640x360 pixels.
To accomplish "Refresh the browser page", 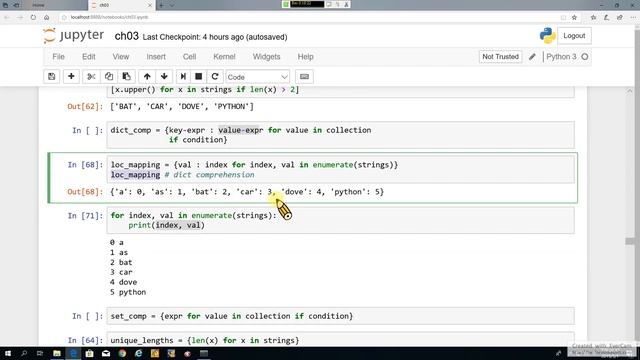I will [x=33, y=17].
